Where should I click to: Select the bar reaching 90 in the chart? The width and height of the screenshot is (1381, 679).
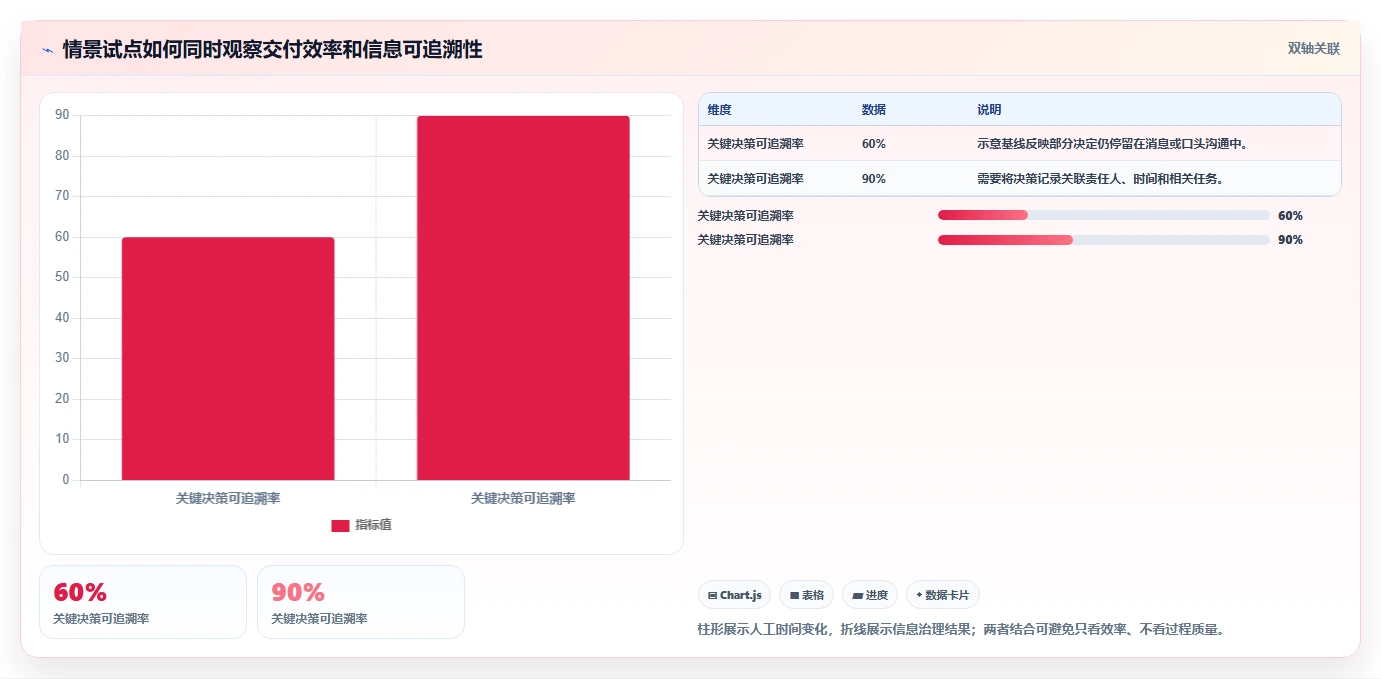523,298
